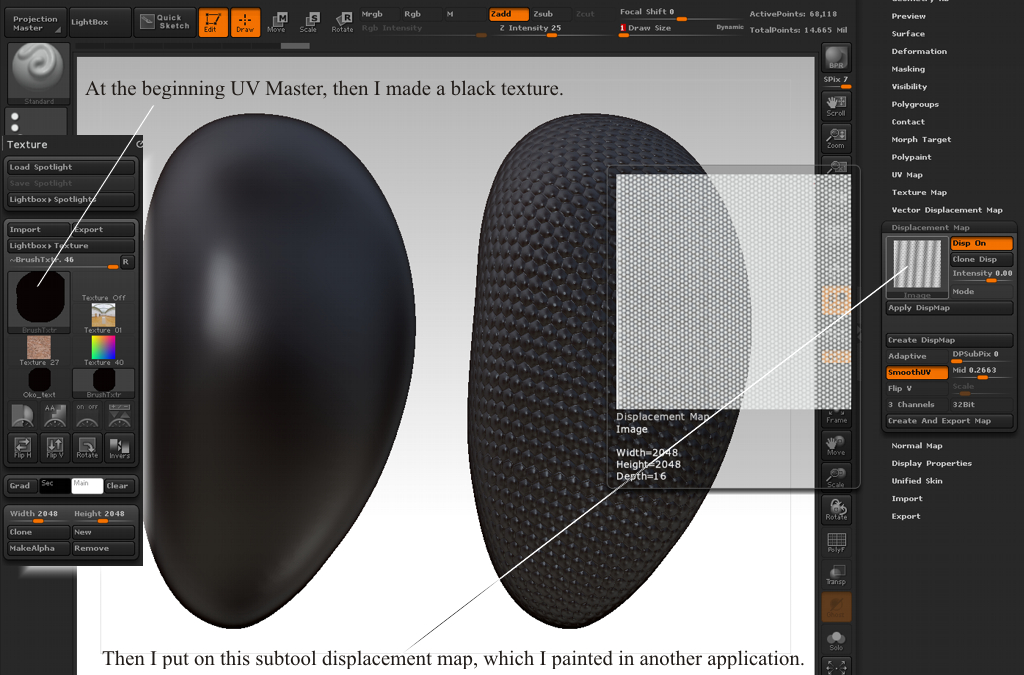Select the Scale transform tool in top toolbar
Viewport: 1024px width, 675px height.
coord(309,22)
